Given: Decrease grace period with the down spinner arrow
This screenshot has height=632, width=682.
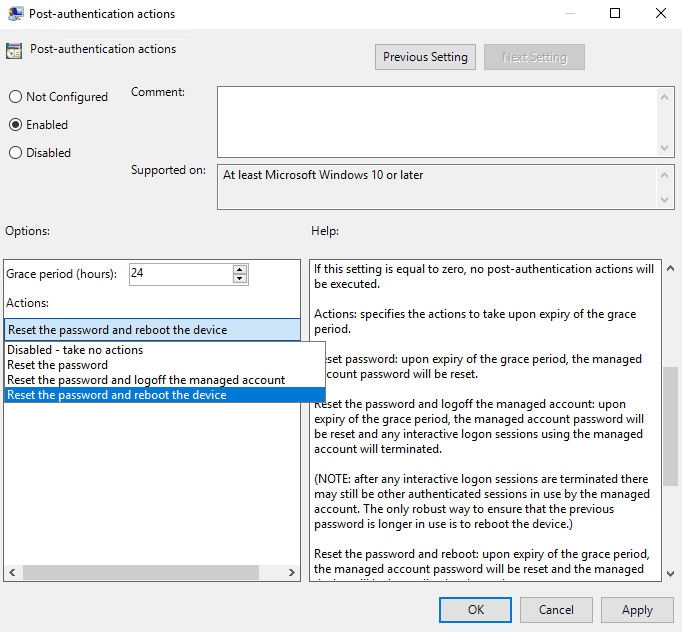Looking at the screenshot, I should 240,279.
